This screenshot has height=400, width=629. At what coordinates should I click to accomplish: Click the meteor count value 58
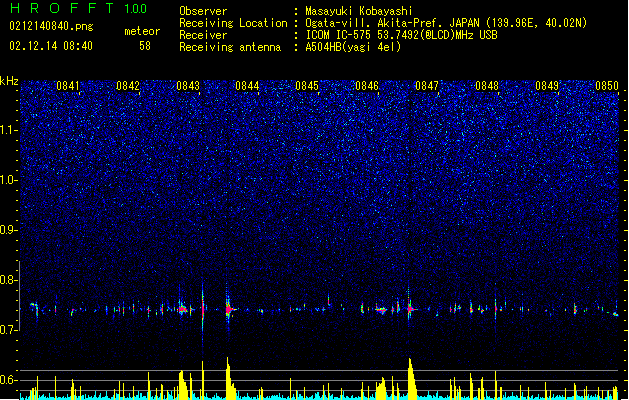(145, 46)
